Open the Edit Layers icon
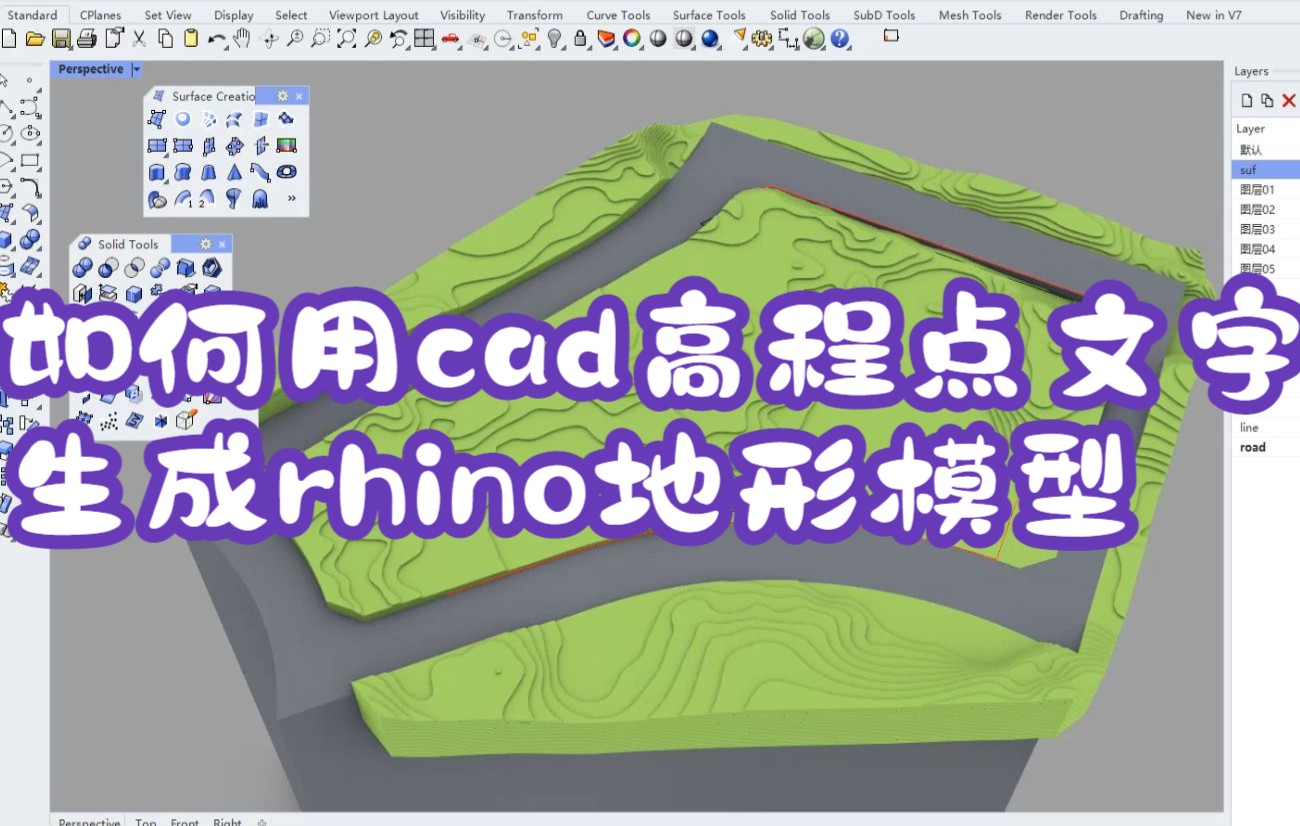The width and height of the screenshot is (1300, 826). click(606, 39)
